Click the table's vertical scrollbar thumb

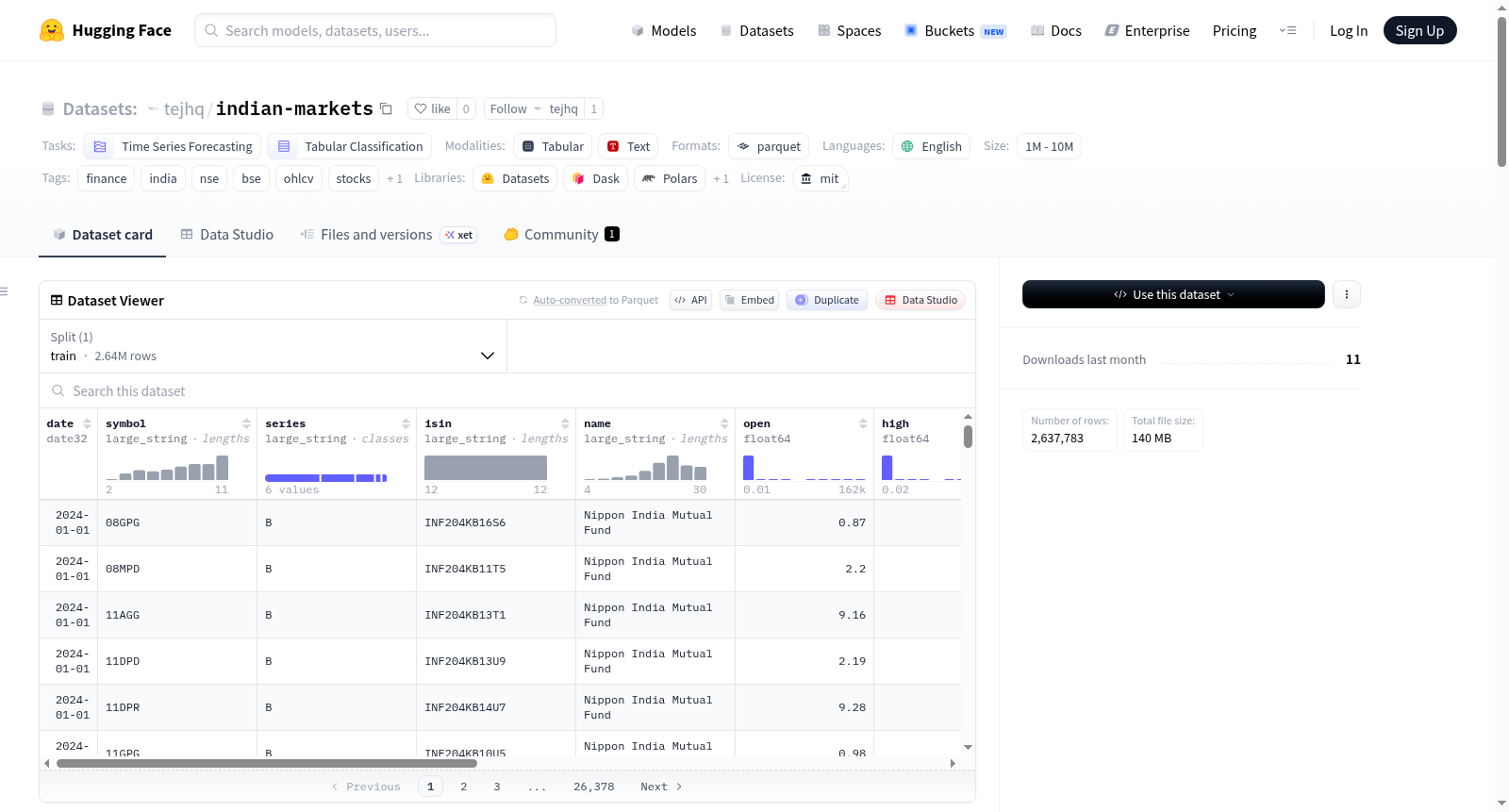point(968,437)
